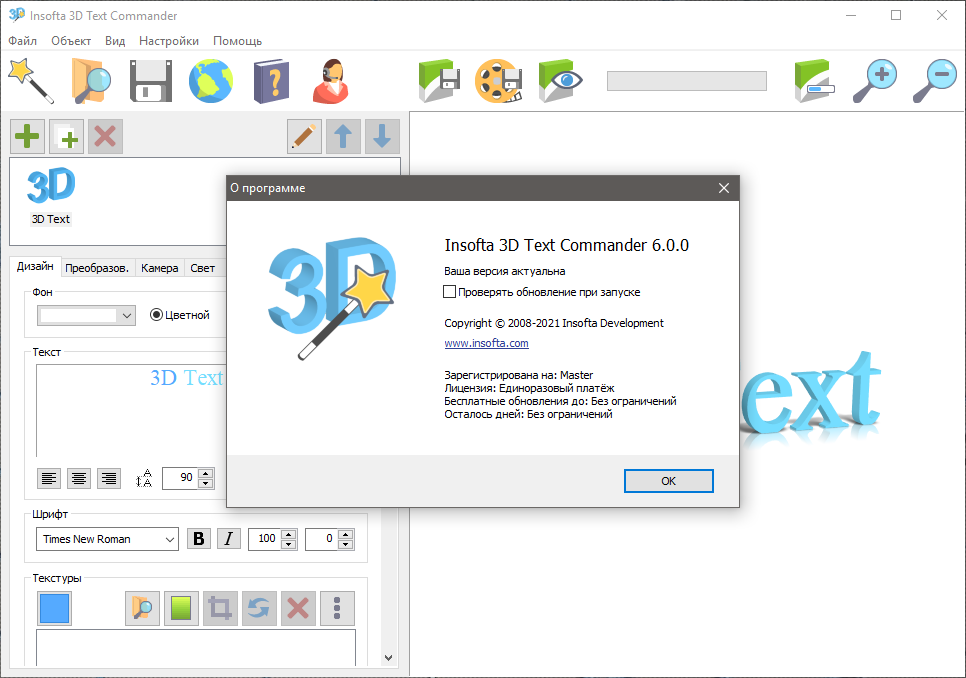Save project with the floppy disk icon
The image size is (966, 678).
click(x=150, y=81)
